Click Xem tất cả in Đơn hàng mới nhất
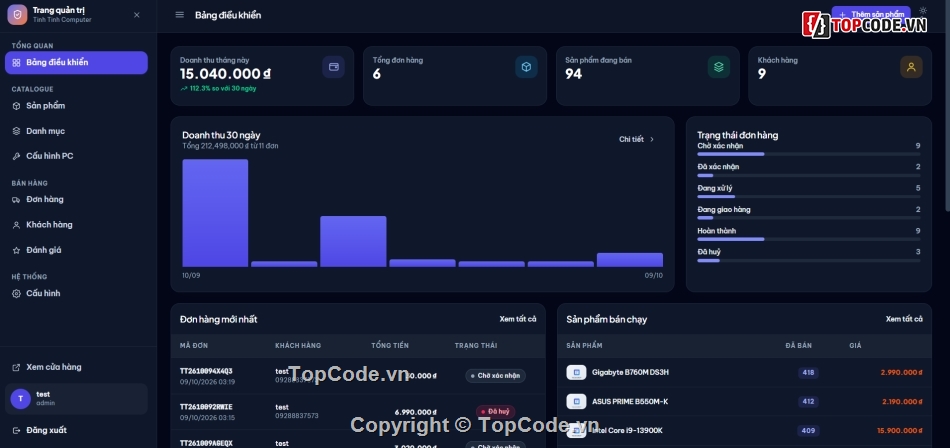Viewport: 950px width, 448px height. [x=517, y=319]
